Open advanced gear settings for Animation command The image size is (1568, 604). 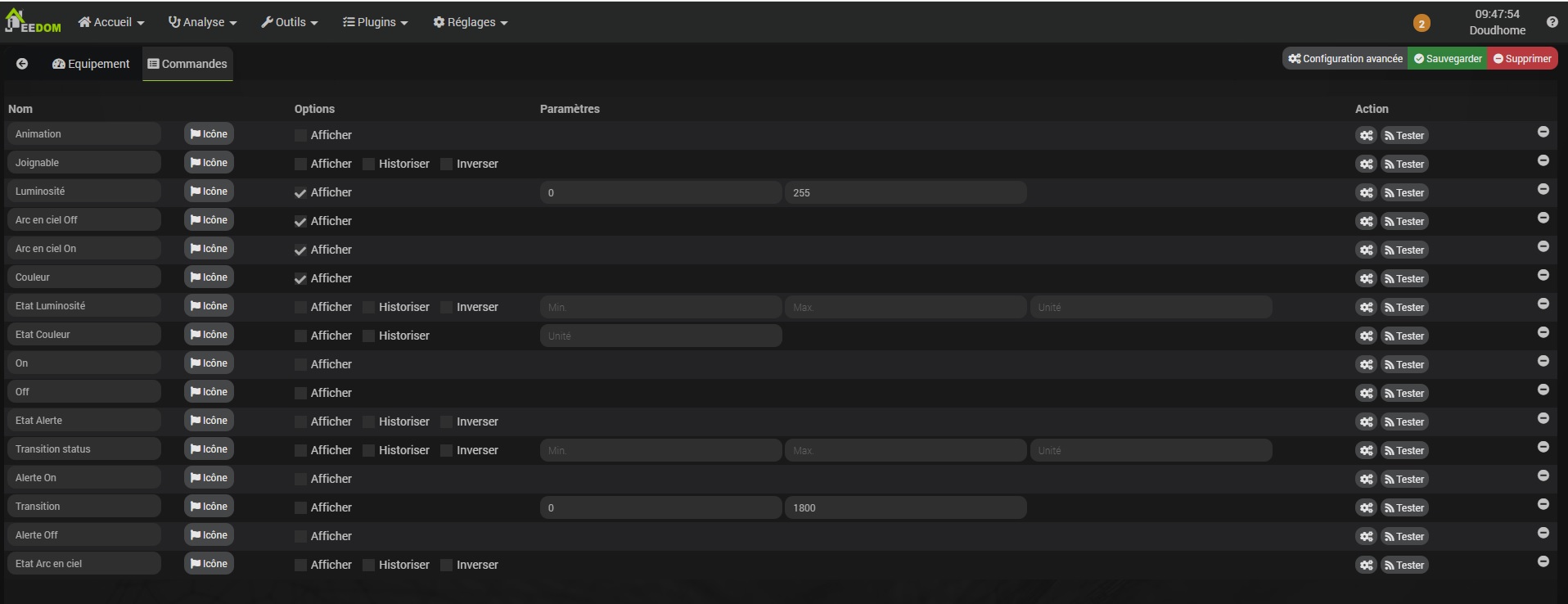[1366, 136]
